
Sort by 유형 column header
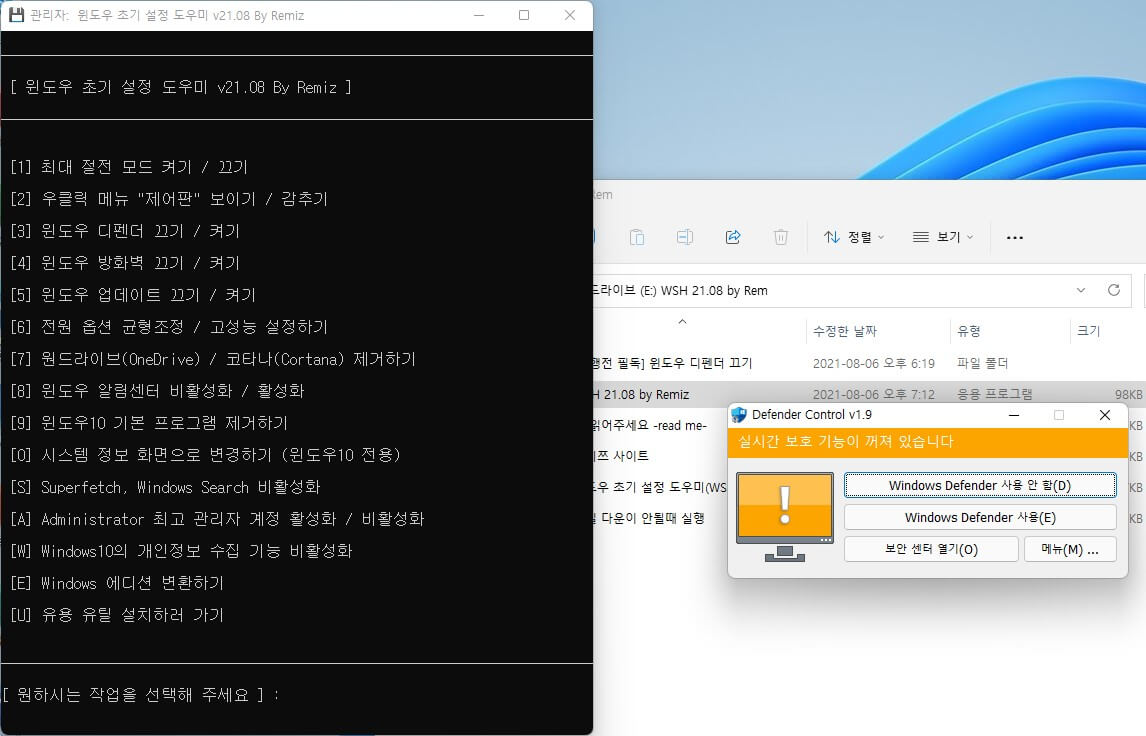click(968, 331)
